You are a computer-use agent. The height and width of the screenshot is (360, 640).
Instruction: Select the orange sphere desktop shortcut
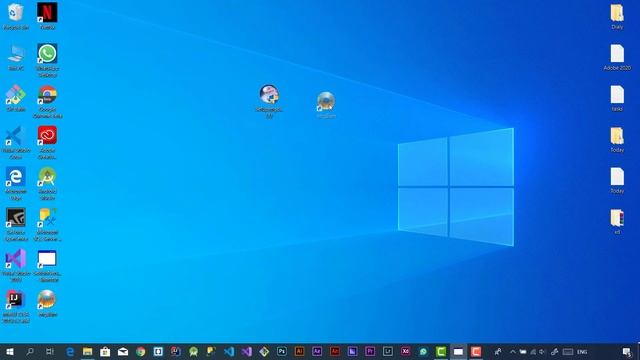47,303
